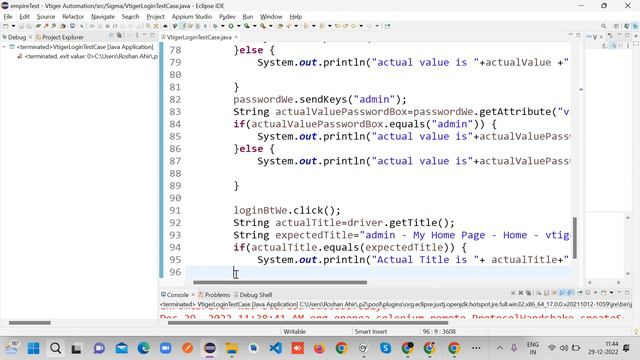Open the Open Console dropdown arrow
The image size is (640, 360).
pyautogui.click(x=611, y=293)
